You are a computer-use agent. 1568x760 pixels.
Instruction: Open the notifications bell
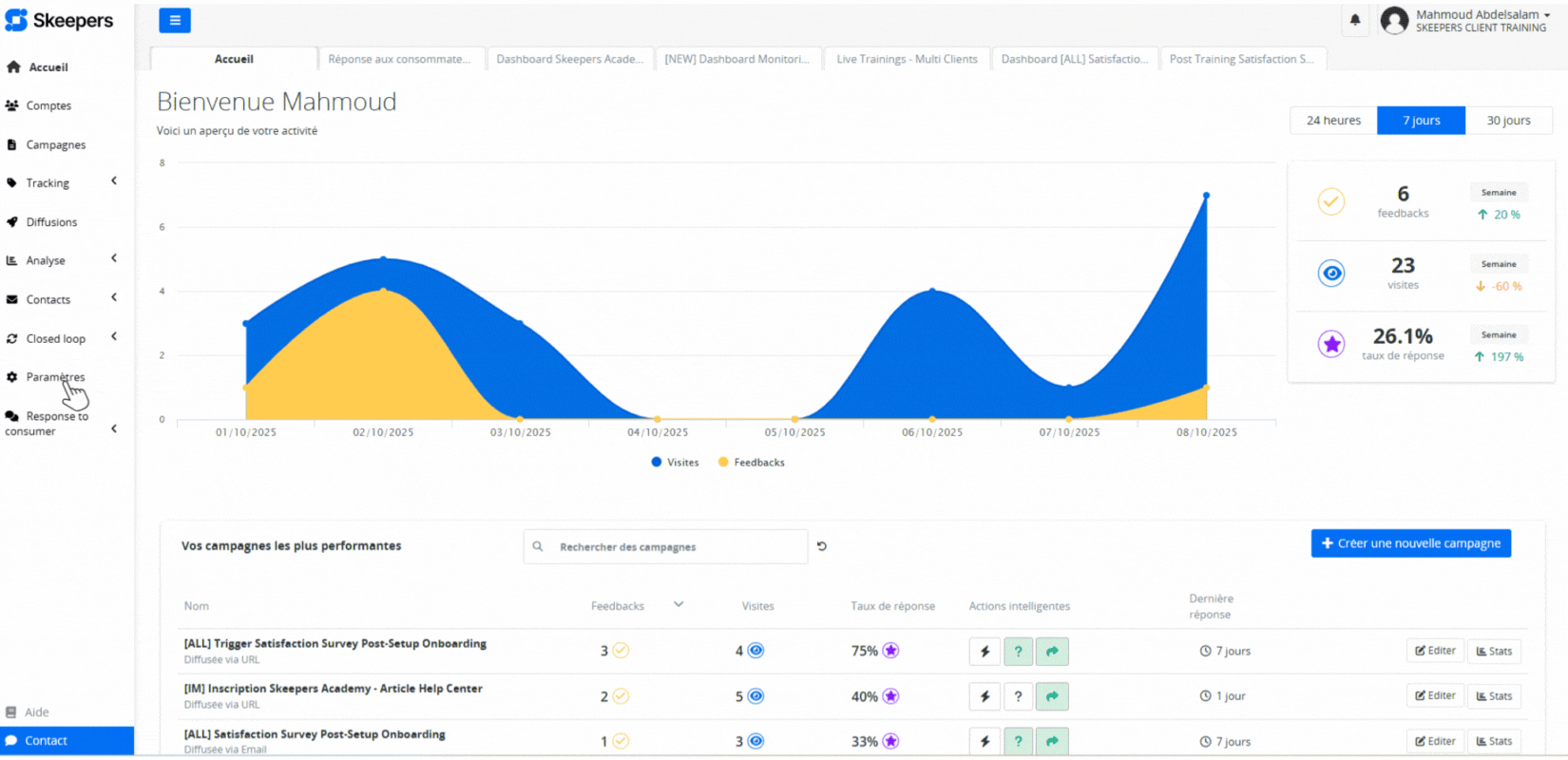point(1355,20)
